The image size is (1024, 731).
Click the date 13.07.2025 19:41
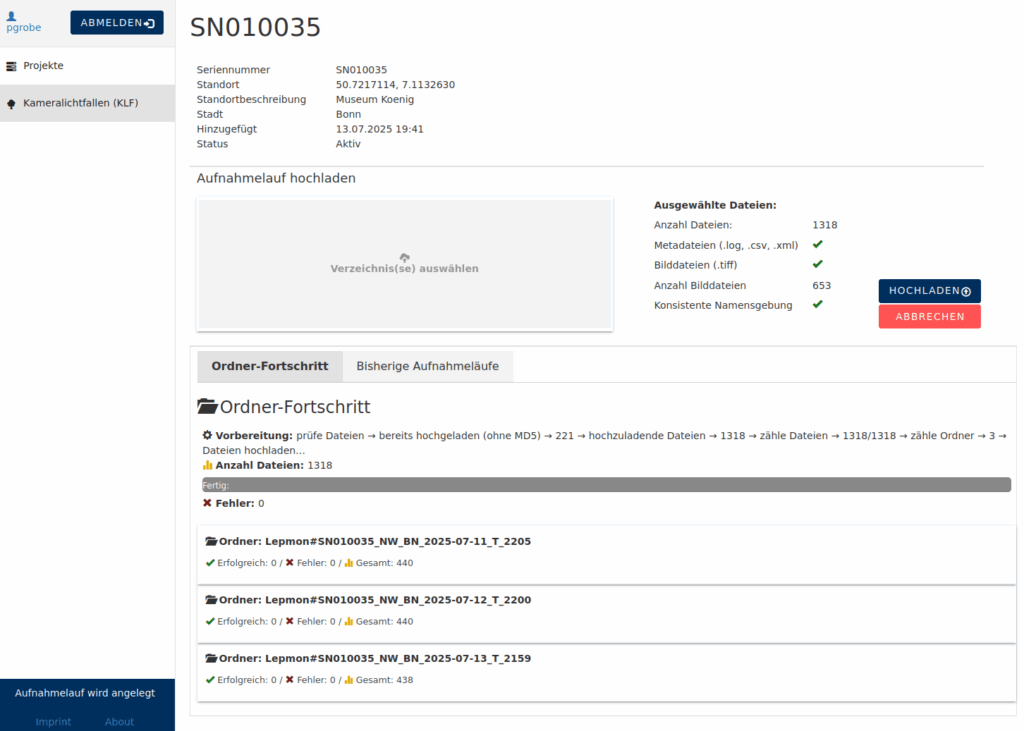tap(379, 129)
